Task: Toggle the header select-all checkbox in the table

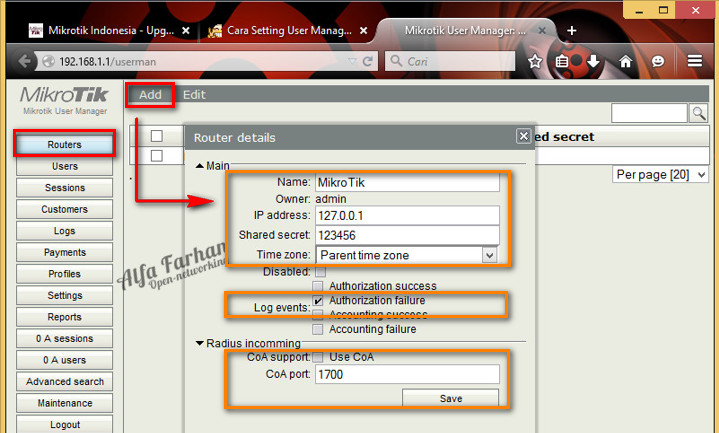Action: pyautogui.click(x=157, y=136)
